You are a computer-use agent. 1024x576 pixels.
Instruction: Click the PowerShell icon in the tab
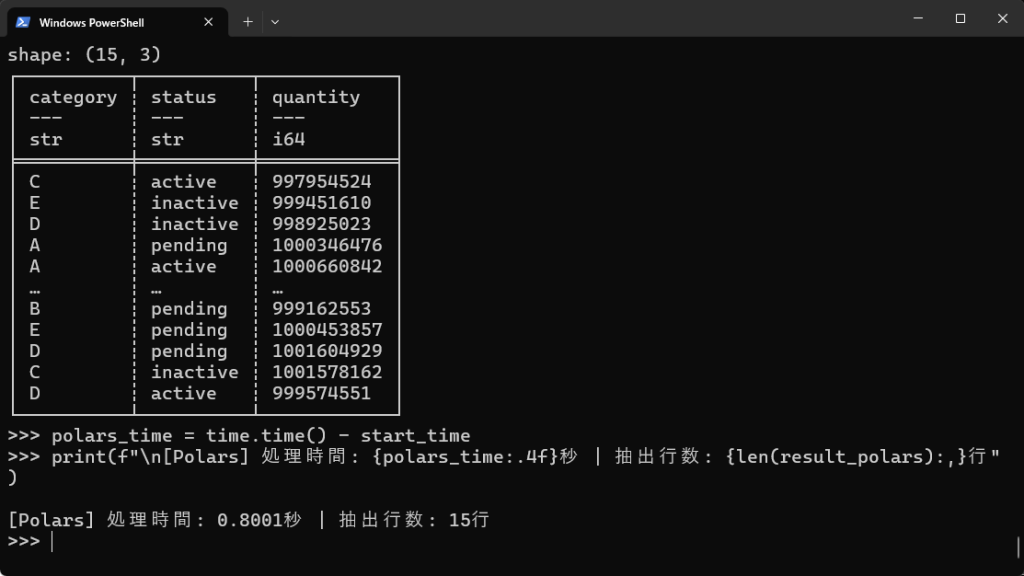tap(23, 21)
